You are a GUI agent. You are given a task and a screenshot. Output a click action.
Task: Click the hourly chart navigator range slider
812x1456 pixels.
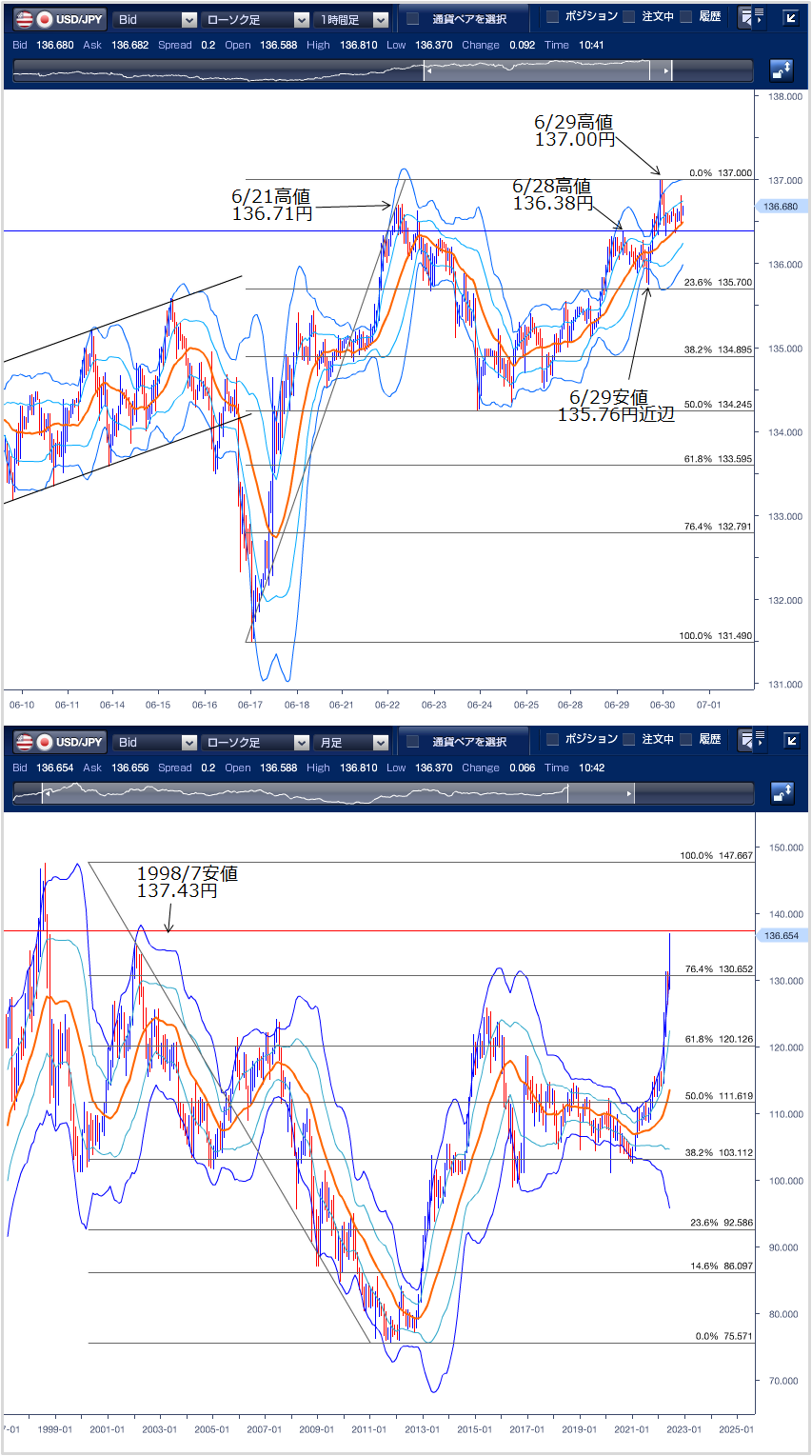(x=547, y=71)
